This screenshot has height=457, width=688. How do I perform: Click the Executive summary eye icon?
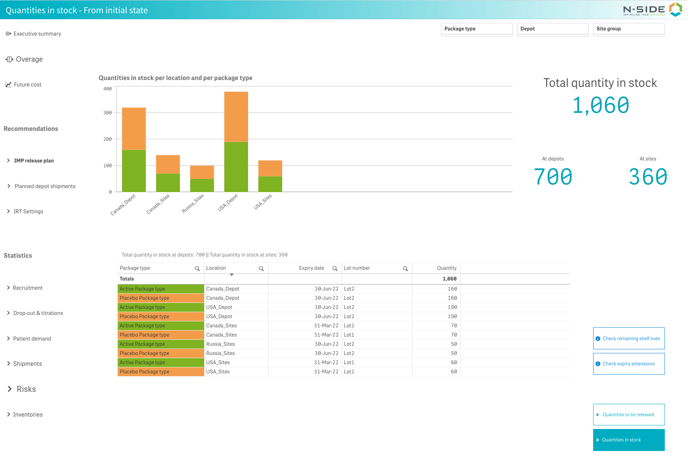(x=8, y=34)
